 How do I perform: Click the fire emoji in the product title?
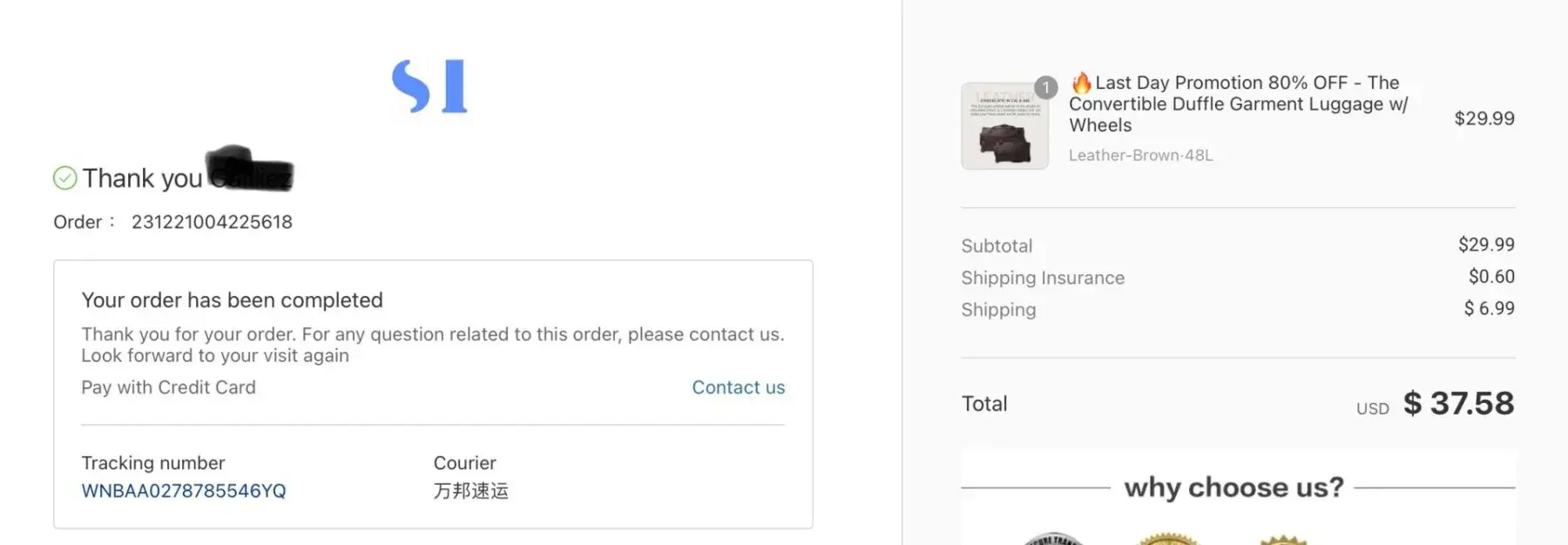pyautogui.click(x=1081, y=83)
